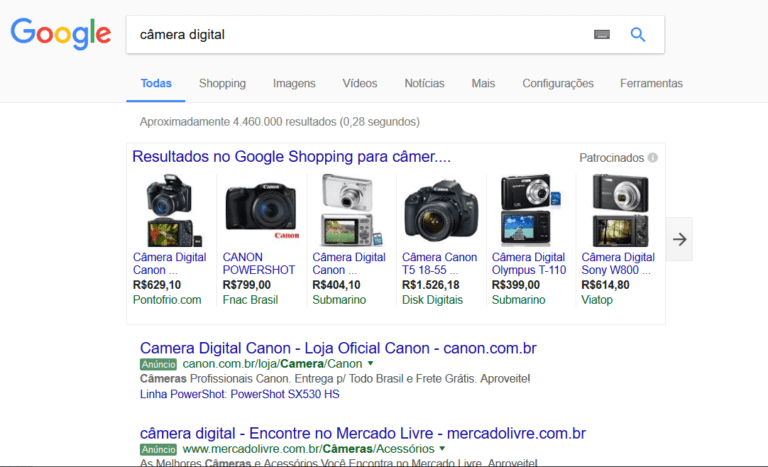The height and width of the screenshot is (467, 768).
Task: Open Câmera Digital Olympus T-110 link
Action: [x=529, y=264]
